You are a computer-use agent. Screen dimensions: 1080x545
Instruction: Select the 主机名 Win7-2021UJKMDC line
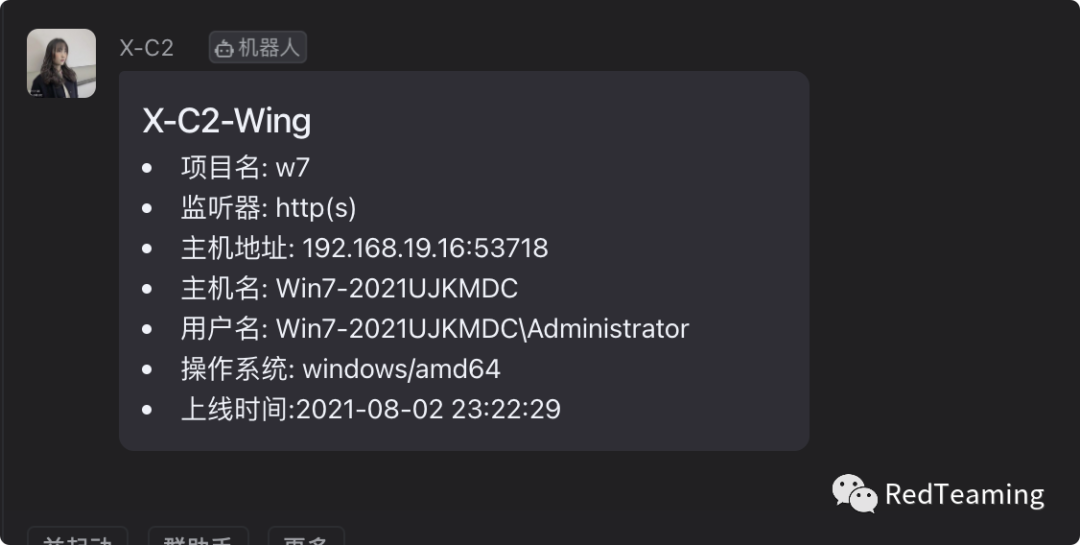349,289
